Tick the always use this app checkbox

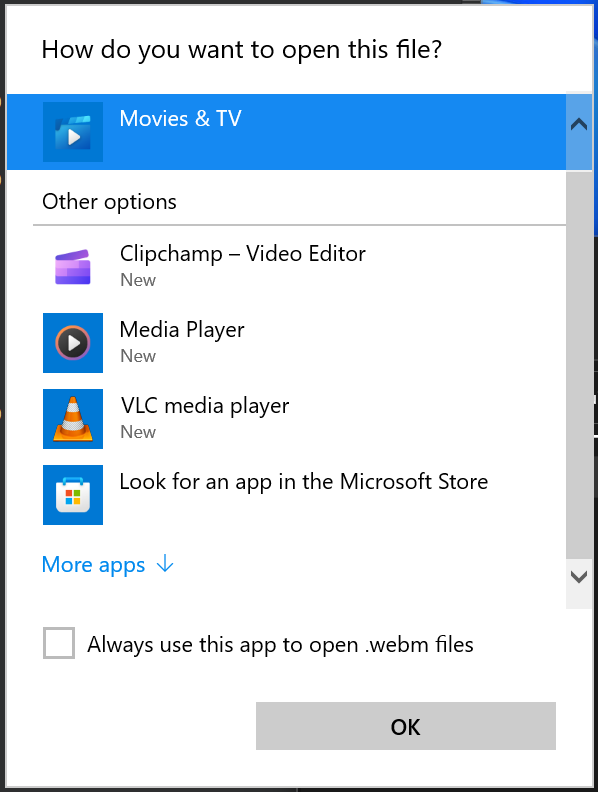(59, 643)
